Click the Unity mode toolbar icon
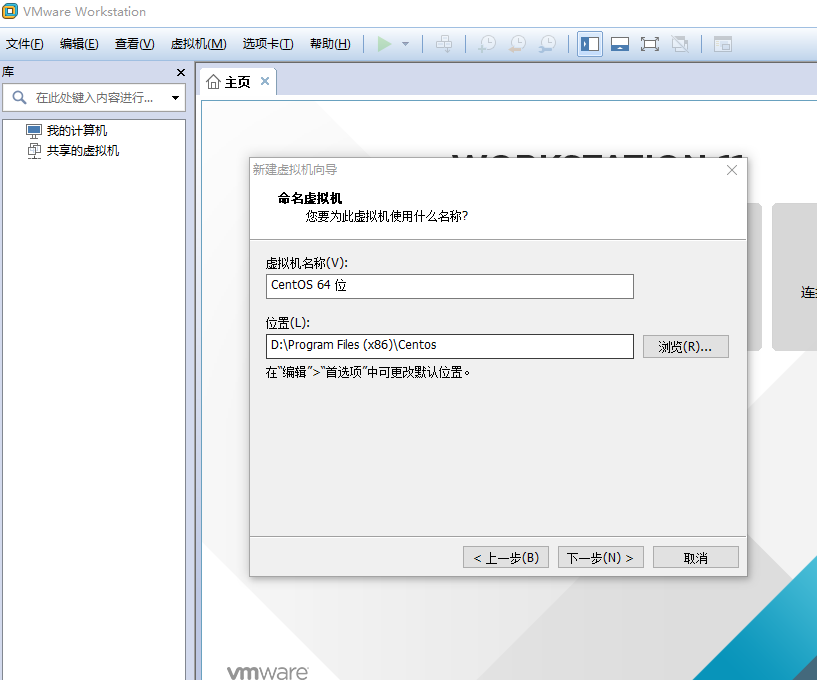This screenshot has height=680, width=817. (x=680, y=44)
